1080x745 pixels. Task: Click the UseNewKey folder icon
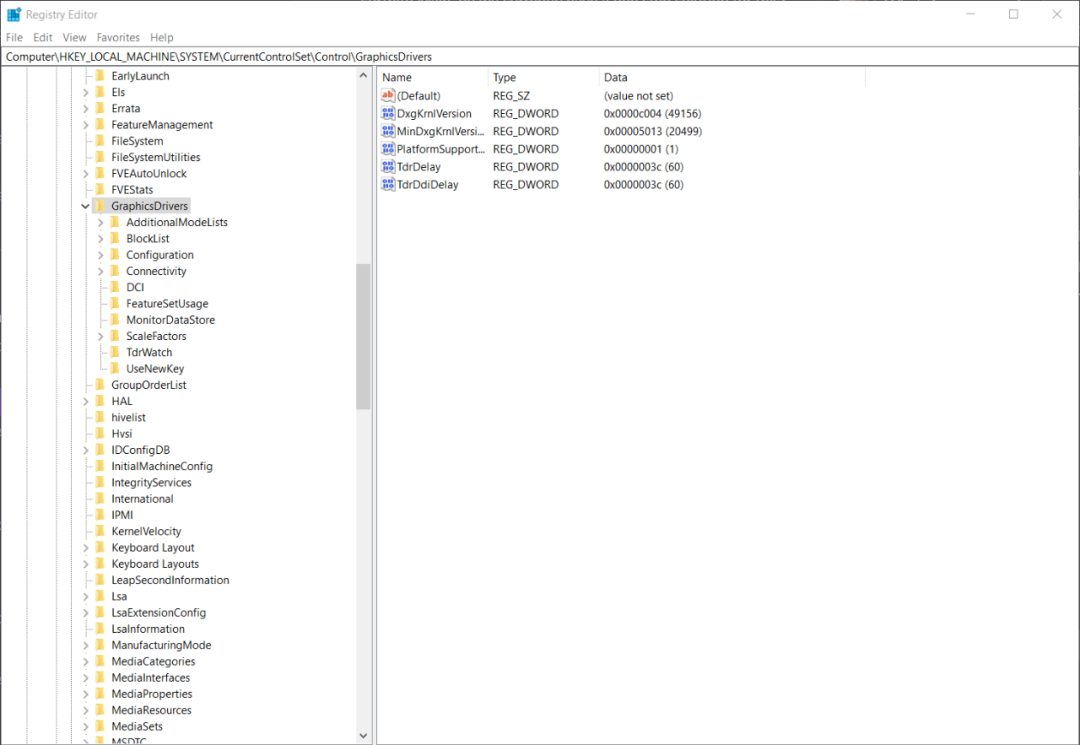click(x=115, y=368)
